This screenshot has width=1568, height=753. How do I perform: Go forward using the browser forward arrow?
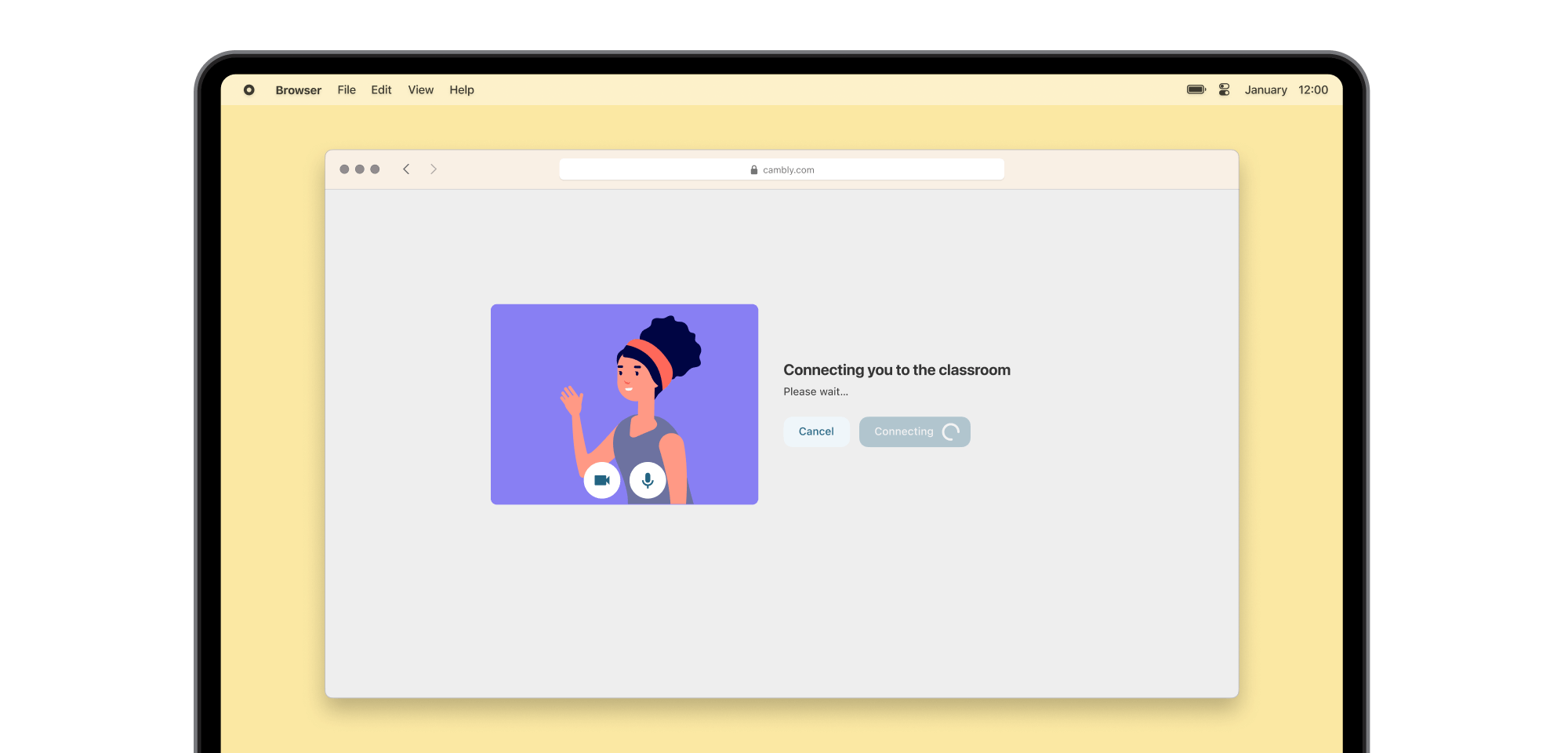coord(434,169)
